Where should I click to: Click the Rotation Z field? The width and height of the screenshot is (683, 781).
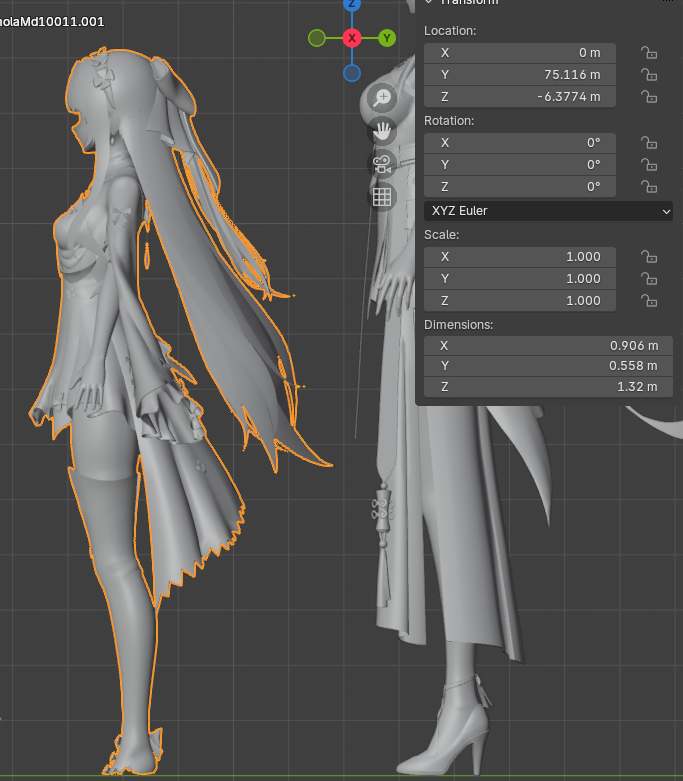(x=520, y=187)
